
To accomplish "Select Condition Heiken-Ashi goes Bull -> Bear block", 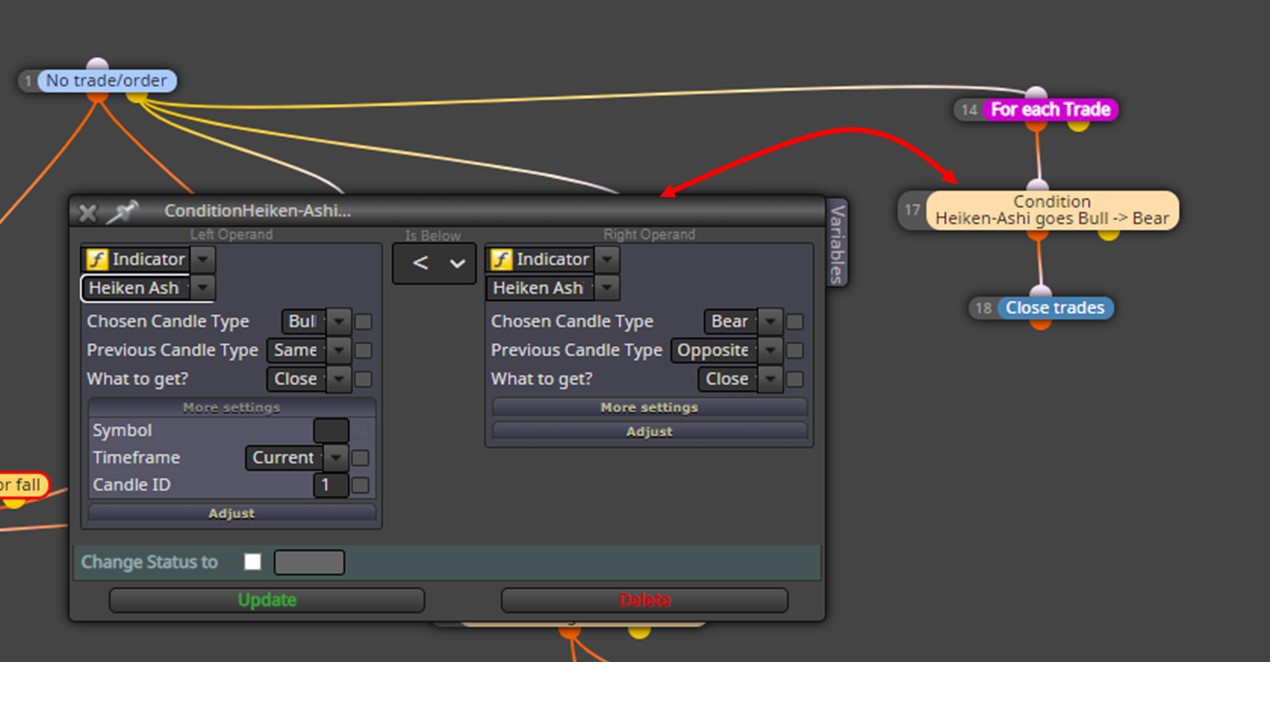I will coord(1052,210).
